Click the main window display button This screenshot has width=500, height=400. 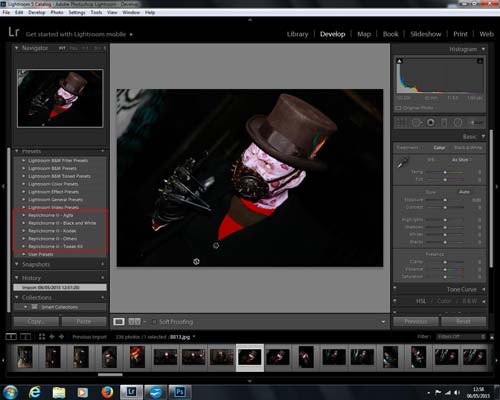coord(11,337)
